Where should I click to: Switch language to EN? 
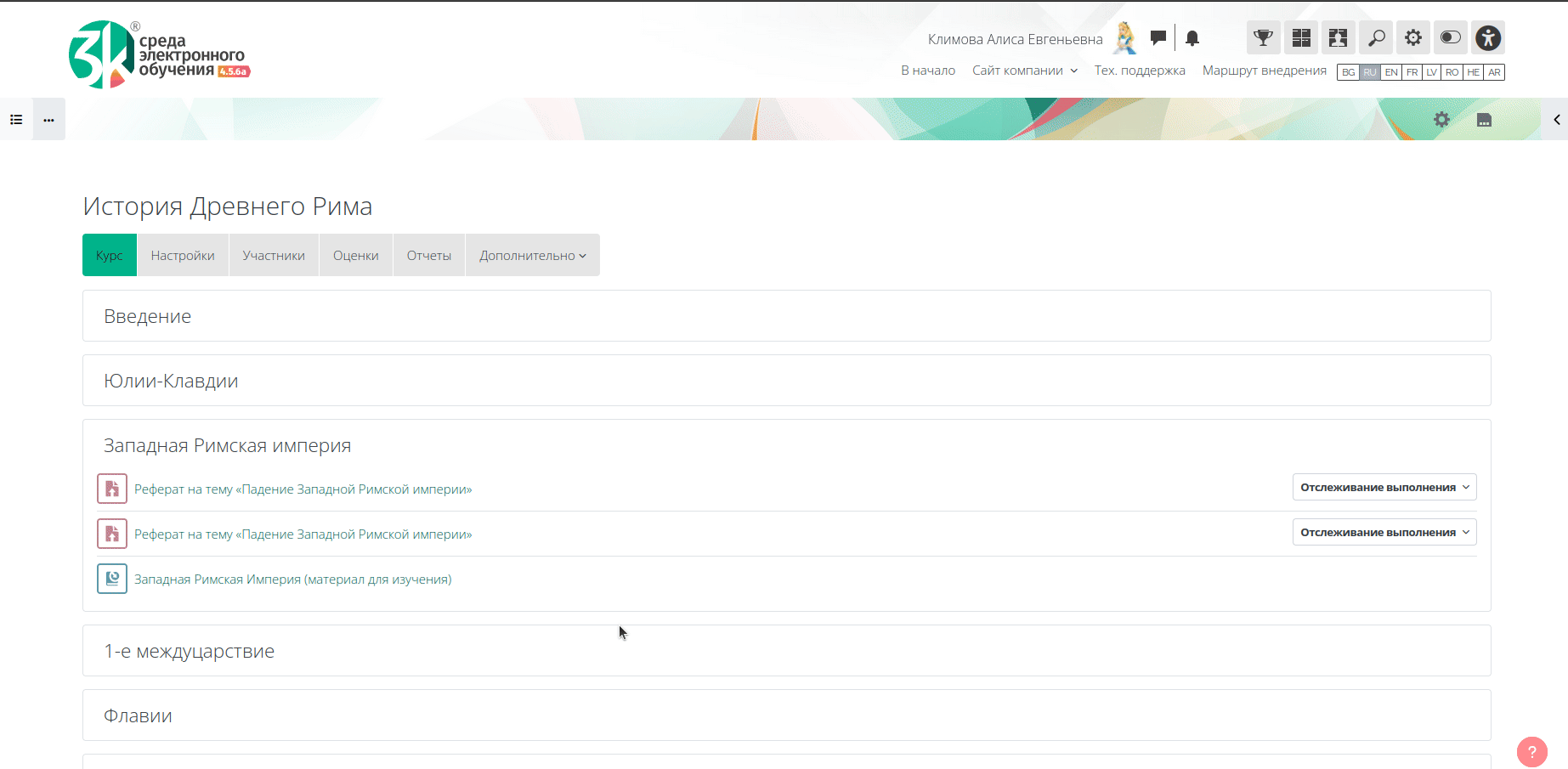1390,72
